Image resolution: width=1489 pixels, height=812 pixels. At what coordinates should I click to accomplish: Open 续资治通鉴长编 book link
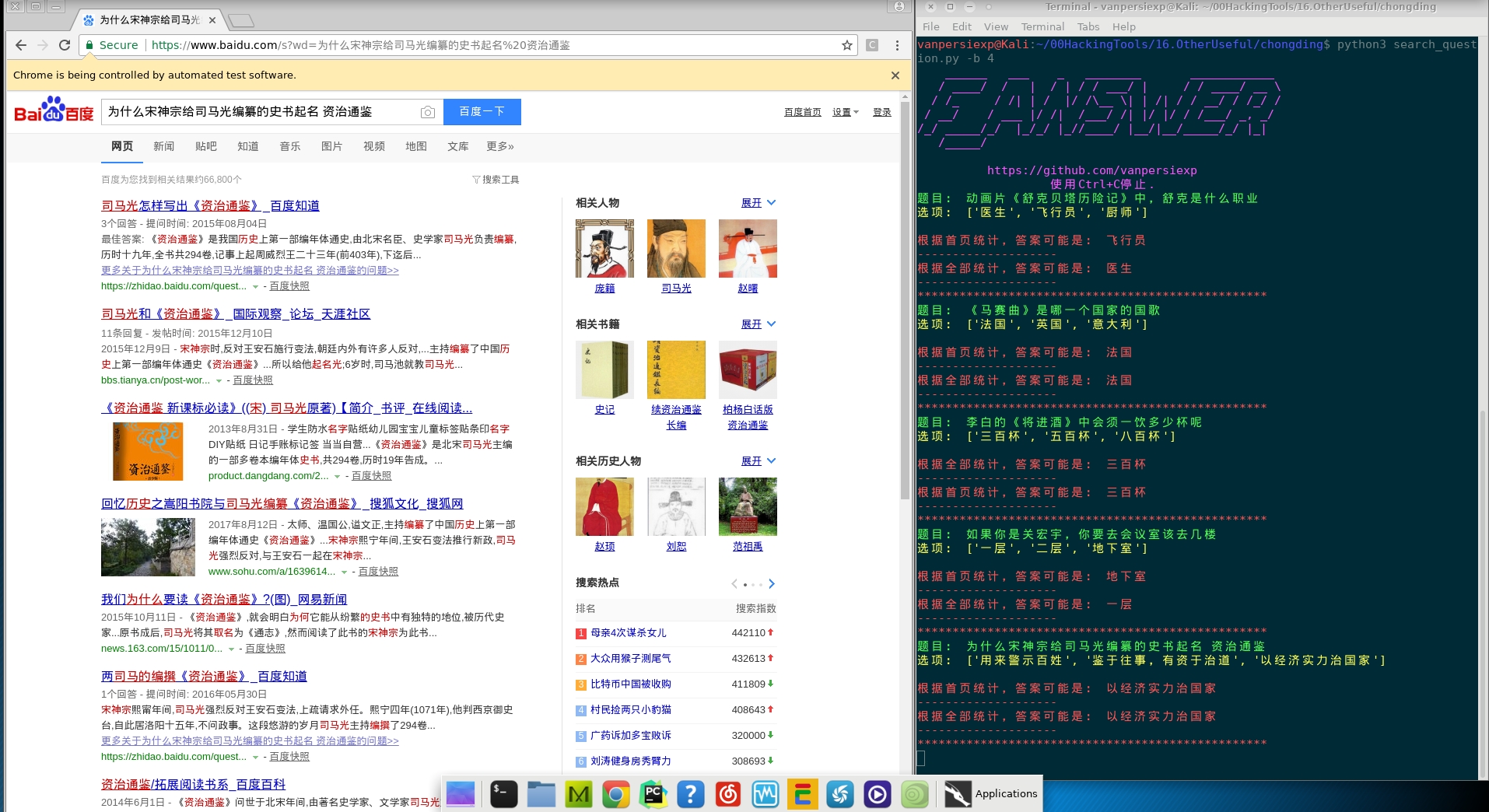(x=676, y=418)
